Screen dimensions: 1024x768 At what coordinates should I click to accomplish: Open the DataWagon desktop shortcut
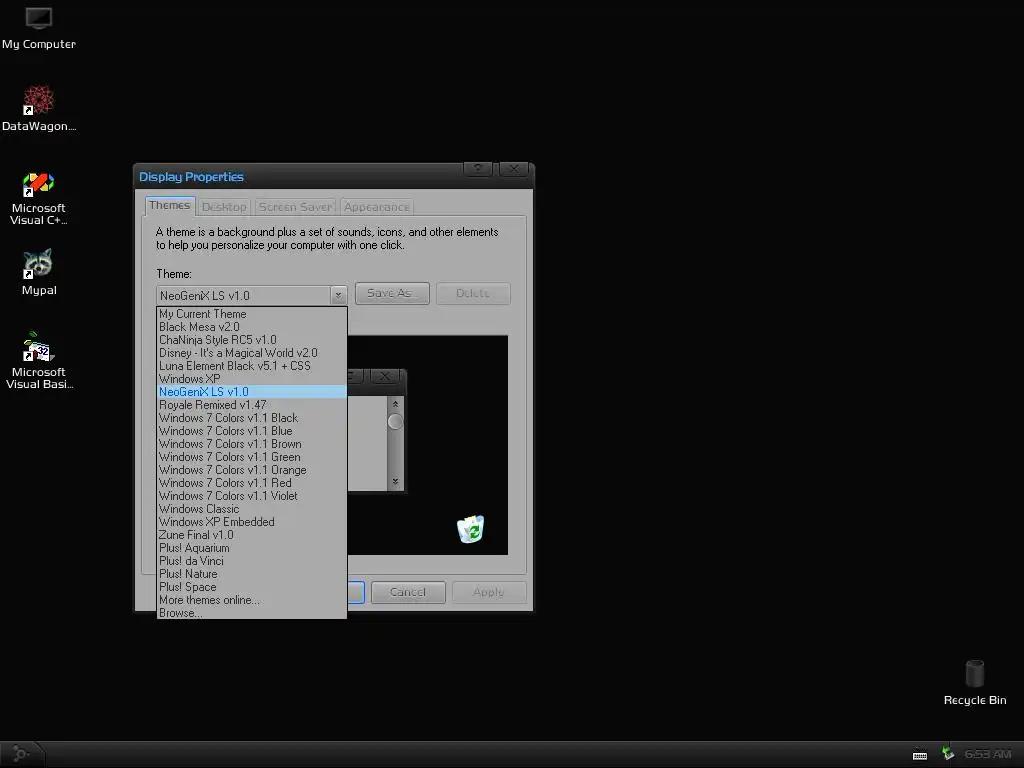(39, 108)
